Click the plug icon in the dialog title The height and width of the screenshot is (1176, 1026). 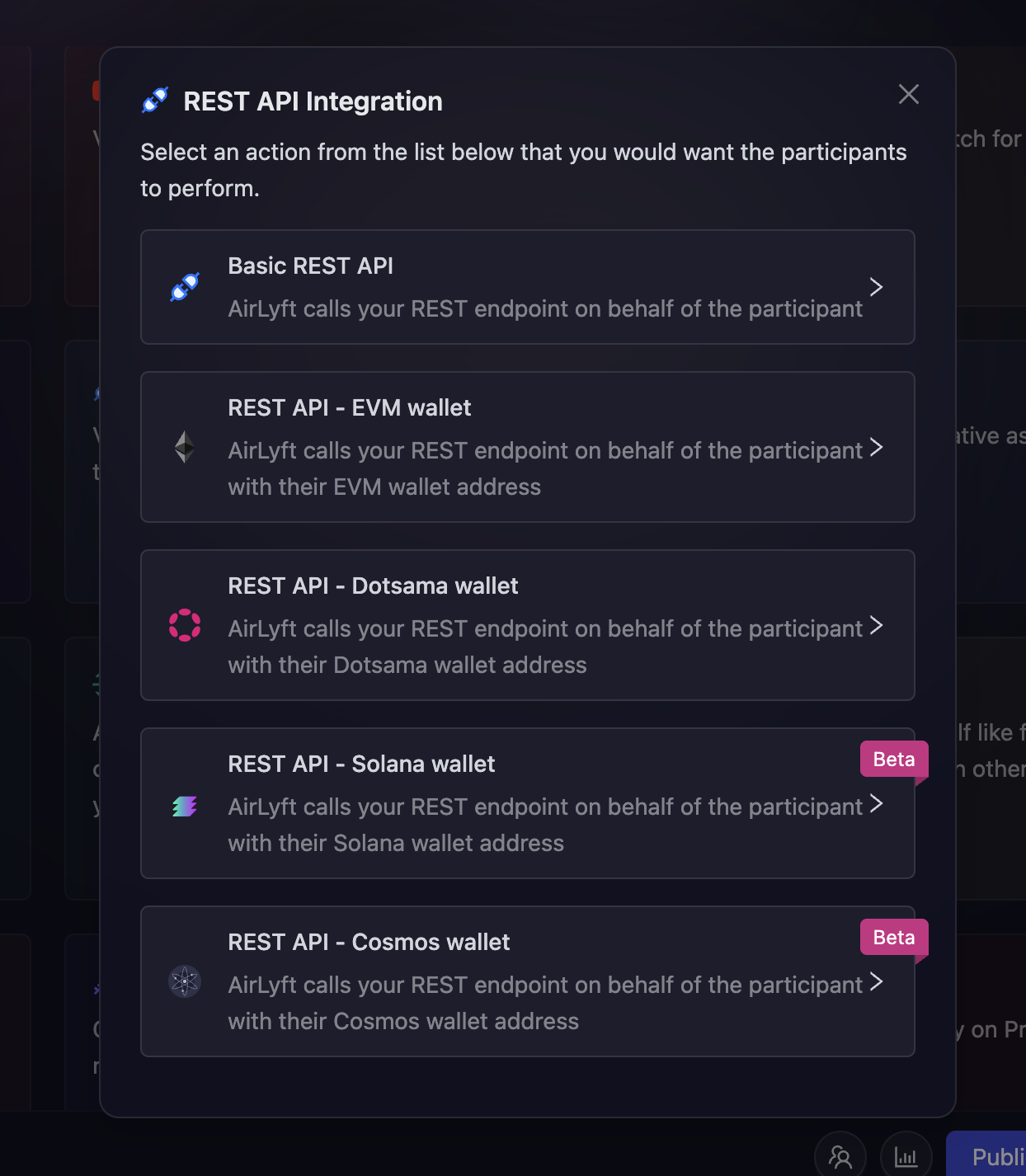[153, 99]
